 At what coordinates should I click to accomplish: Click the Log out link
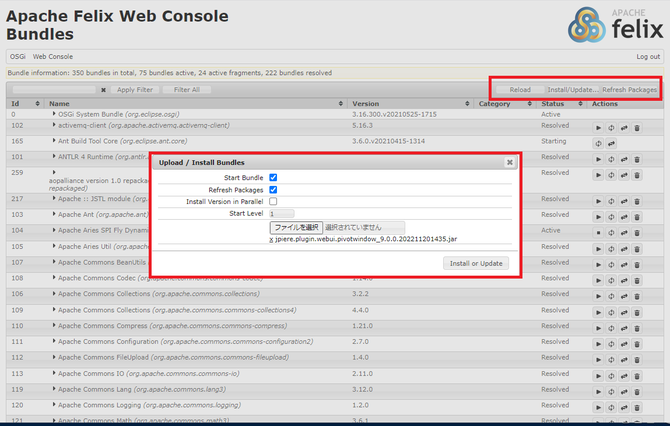tap(648, 56)
